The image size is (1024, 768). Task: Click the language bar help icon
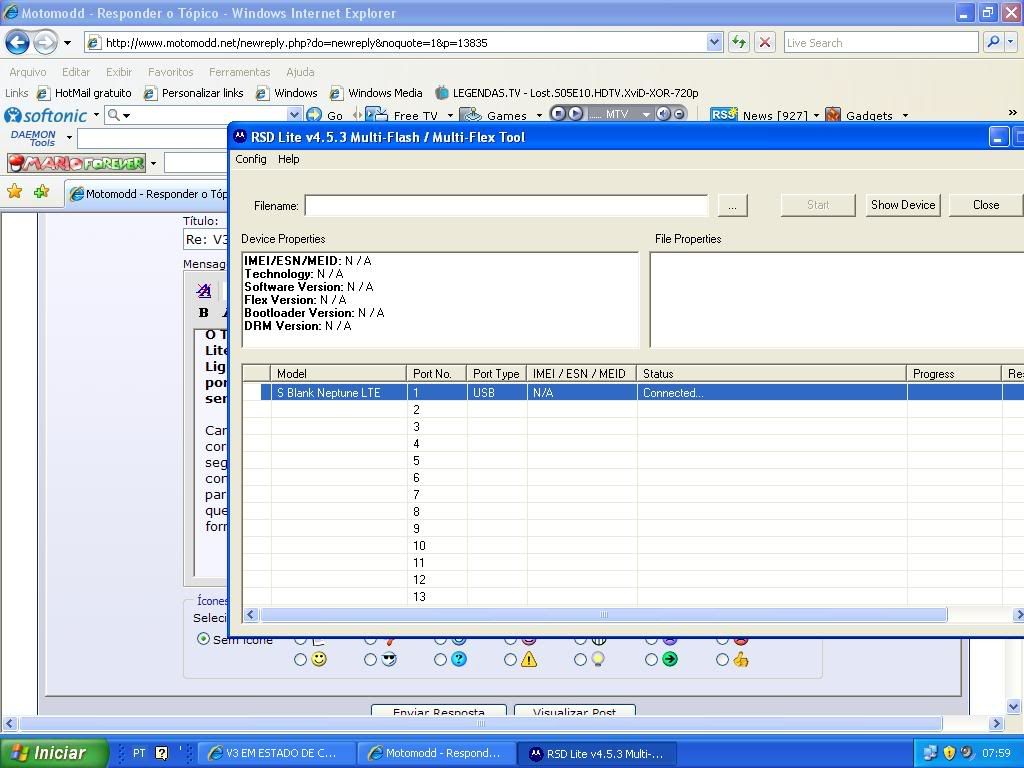click(x=161, y=753)
